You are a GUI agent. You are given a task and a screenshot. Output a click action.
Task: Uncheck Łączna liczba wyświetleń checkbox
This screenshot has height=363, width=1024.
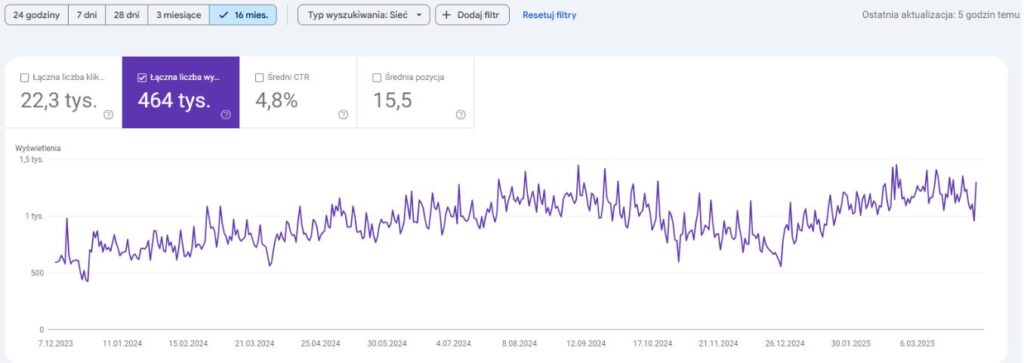tap(142, 78)
